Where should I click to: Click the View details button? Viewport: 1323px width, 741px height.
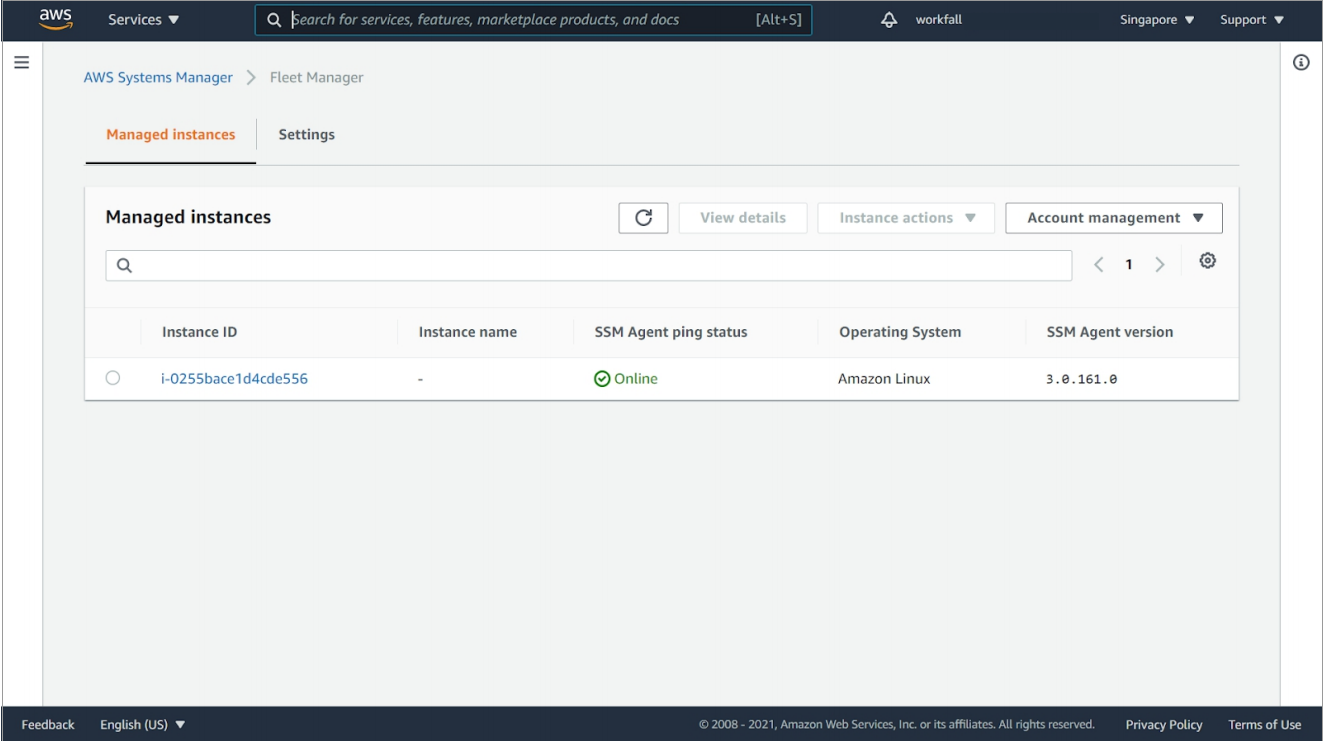(743, 218)
